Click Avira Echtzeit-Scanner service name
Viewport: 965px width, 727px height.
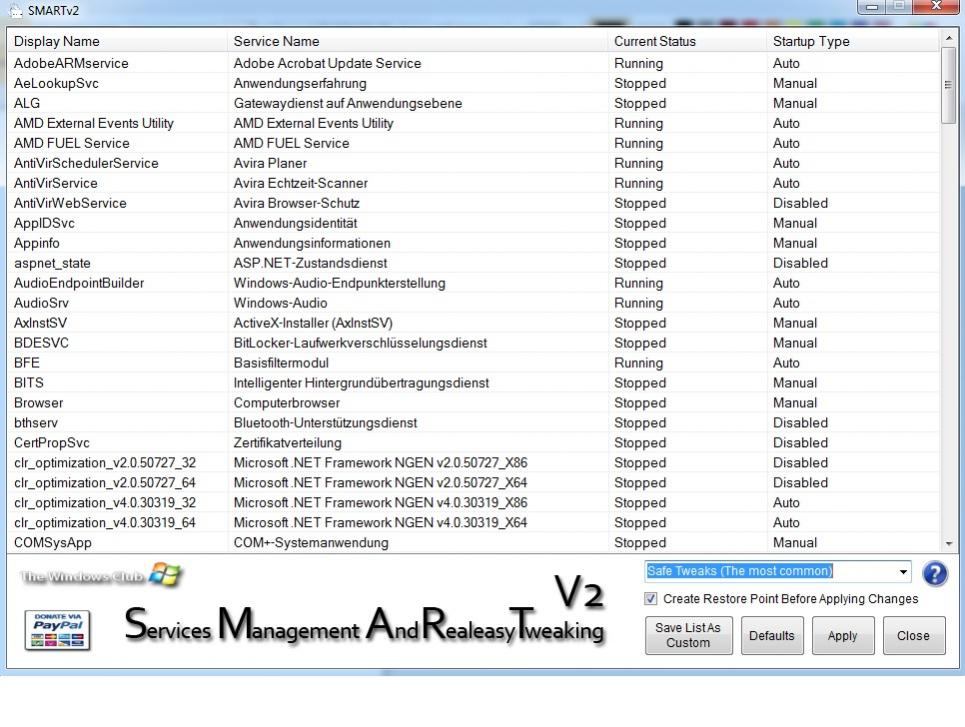[300, 183]
